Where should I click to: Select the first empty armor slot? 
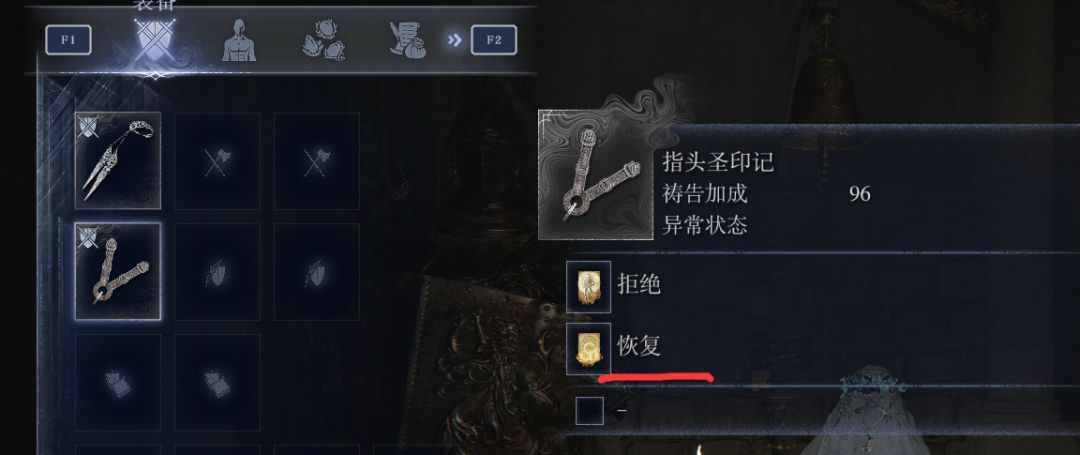click(118, 383)
